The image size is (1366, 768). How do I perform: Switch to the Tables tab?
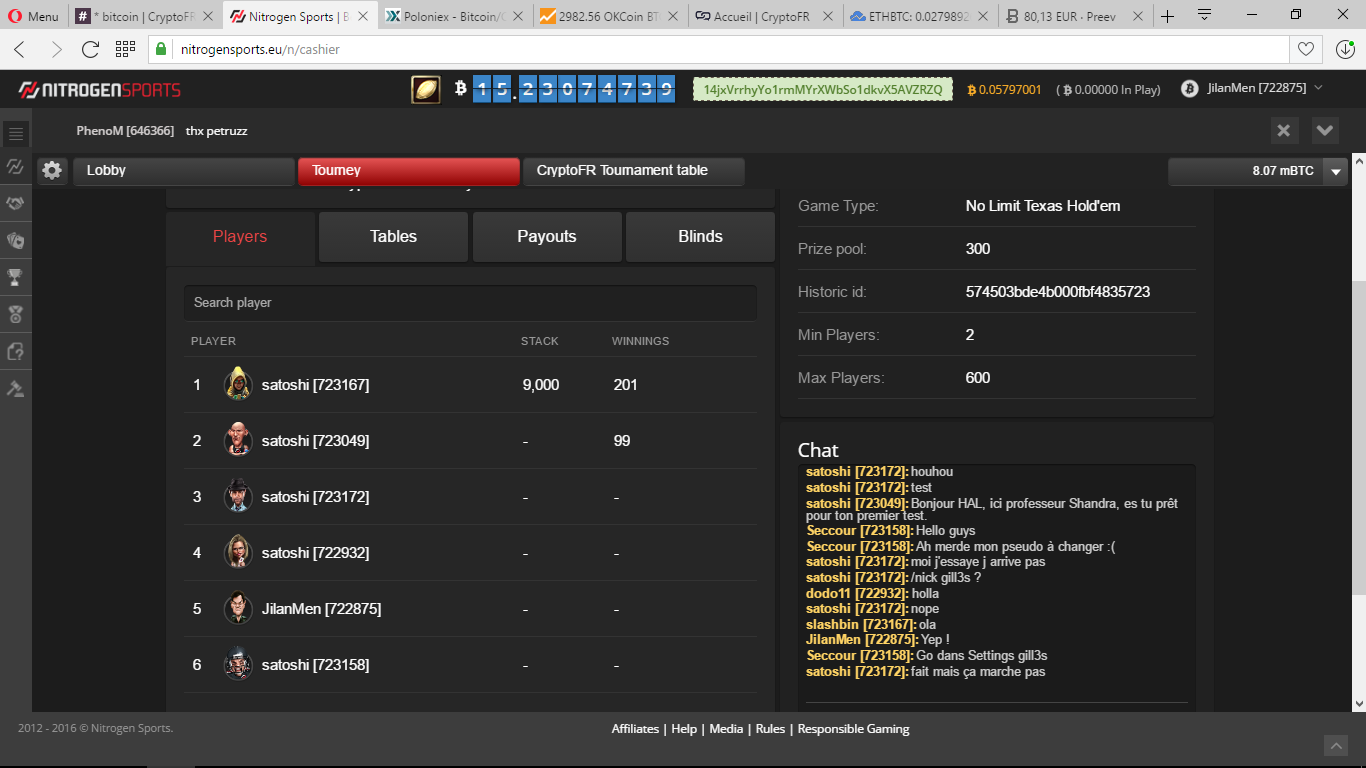click(x=393, y=237)
